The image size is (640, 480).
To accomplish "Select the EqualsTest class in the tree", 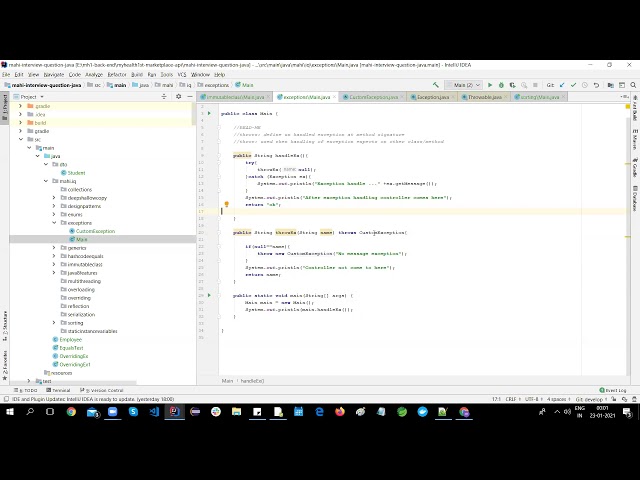I will [71, 348].
